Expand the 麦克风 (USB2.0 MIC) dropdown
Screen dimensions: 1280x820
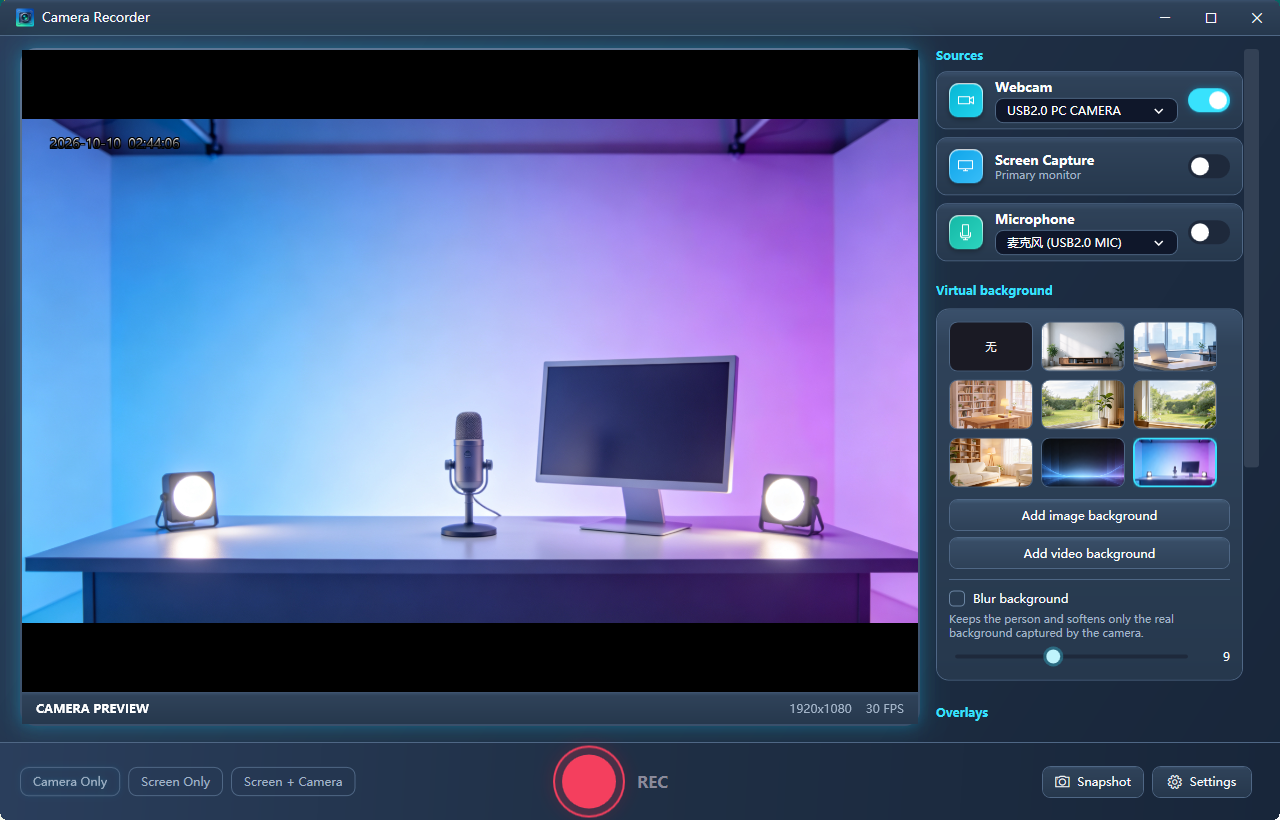(x=1086, y=243)
